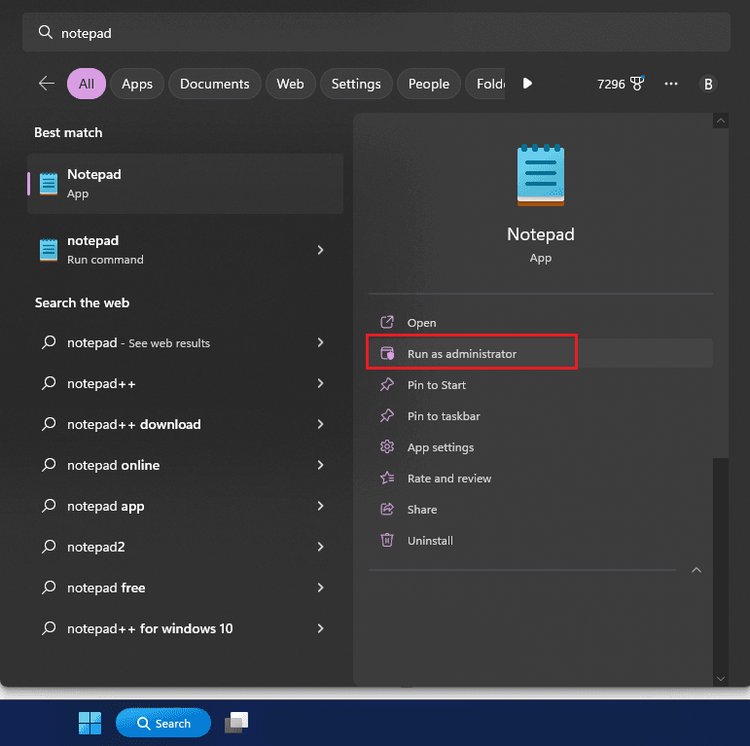
Task: Collapse the actions list with up chevron
Action: pos(696,570)
